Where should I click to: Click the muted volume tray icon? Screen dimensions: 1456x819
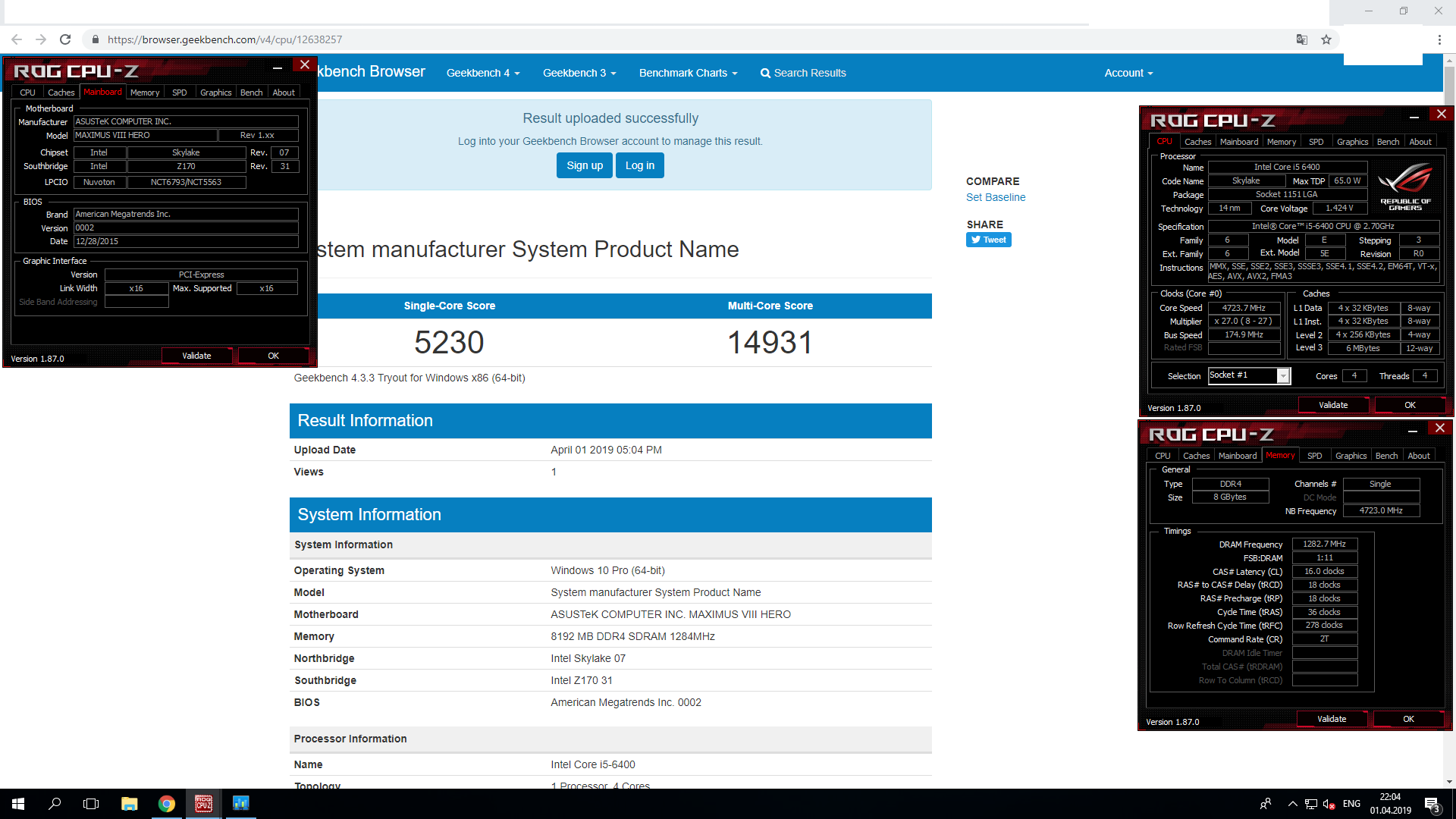tap(1329, 804)
